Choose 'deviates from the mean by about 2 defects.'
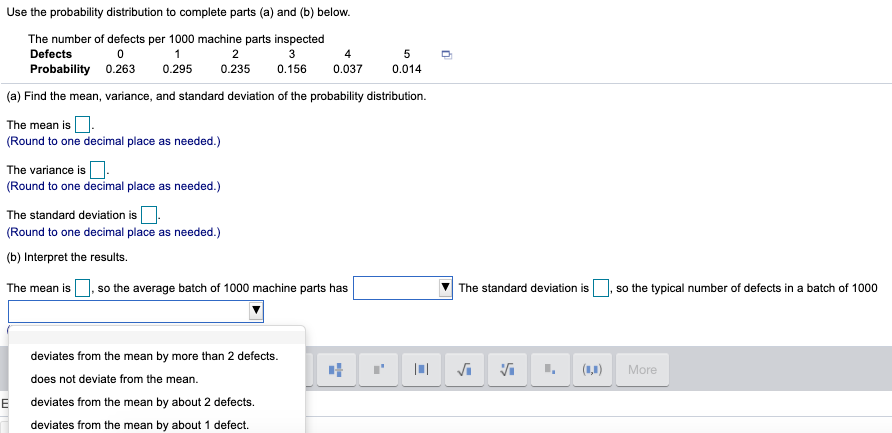Screen dimensions: 892x433 click(143, 402)
